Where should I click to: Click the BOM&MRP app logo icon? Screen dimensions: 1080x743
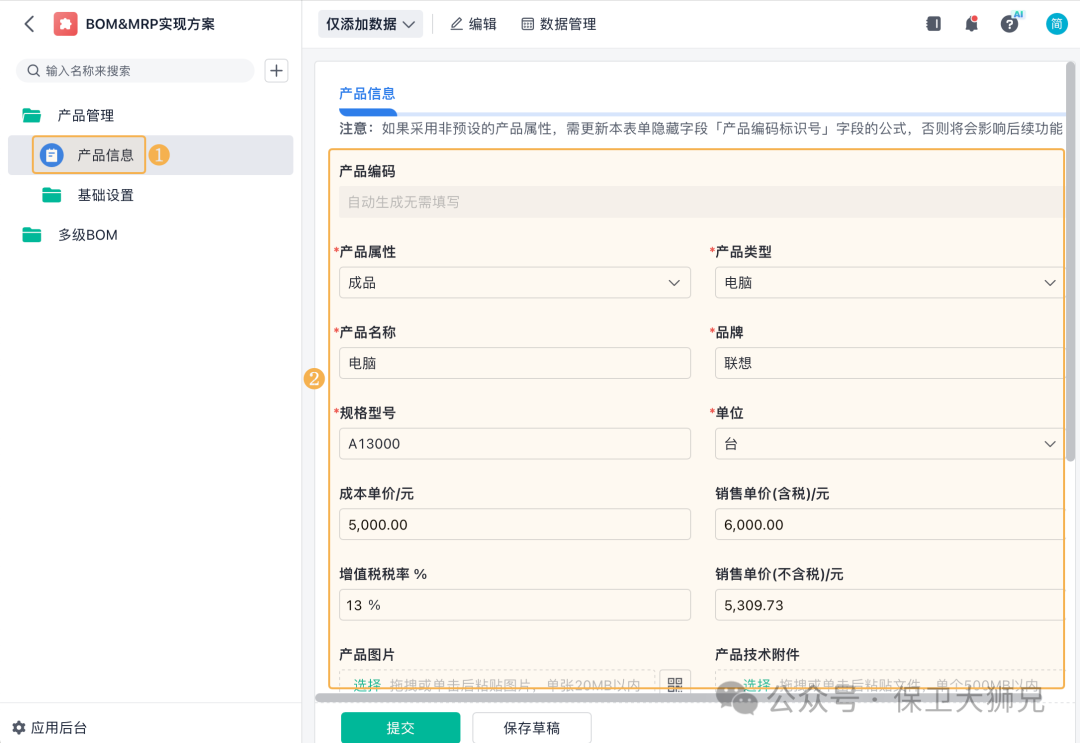66,24
